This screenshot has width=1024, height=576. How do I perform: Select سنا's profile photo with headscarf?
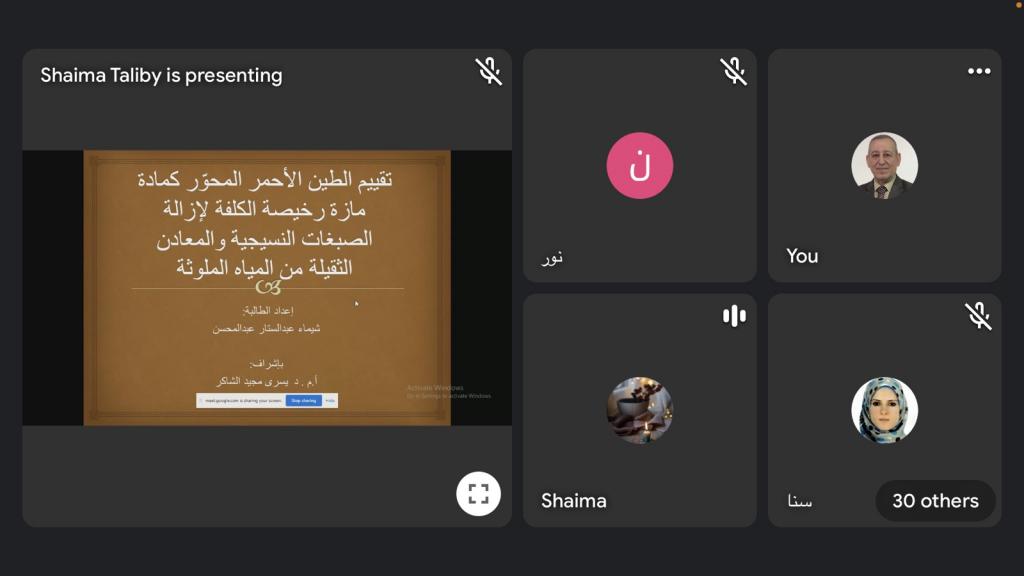[884, 410]
